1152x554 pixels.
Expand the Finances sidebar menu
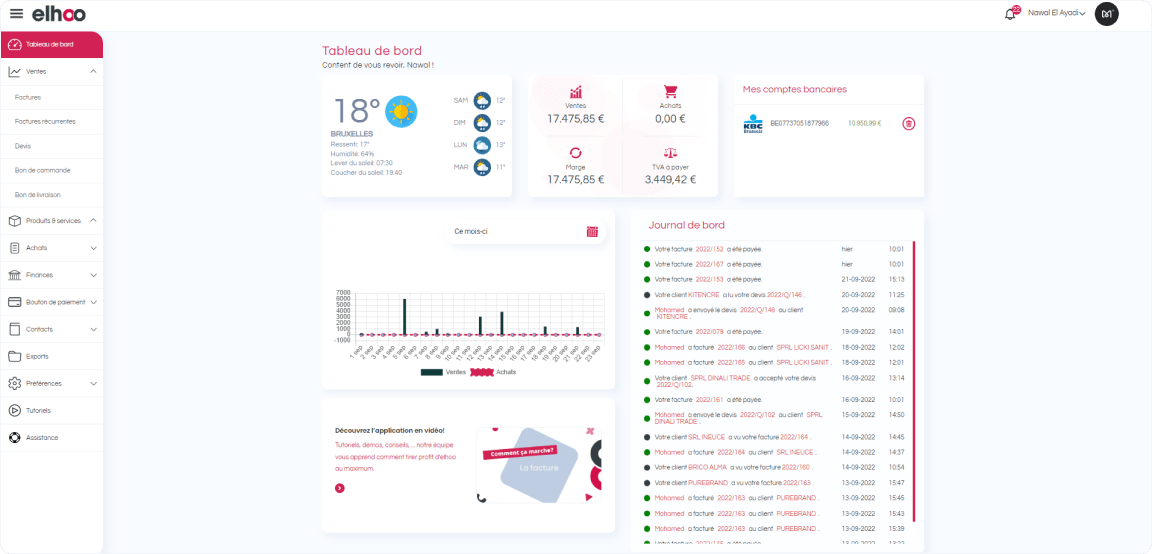tap(93, 275)
